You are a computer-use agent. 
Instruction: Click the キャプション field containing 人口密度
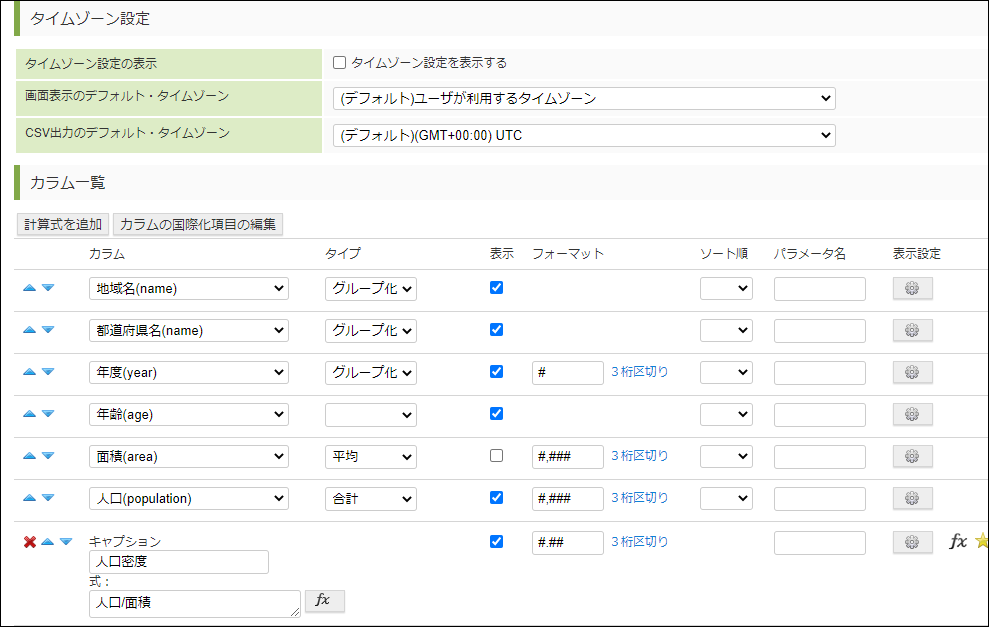click(x=178, y=562)
